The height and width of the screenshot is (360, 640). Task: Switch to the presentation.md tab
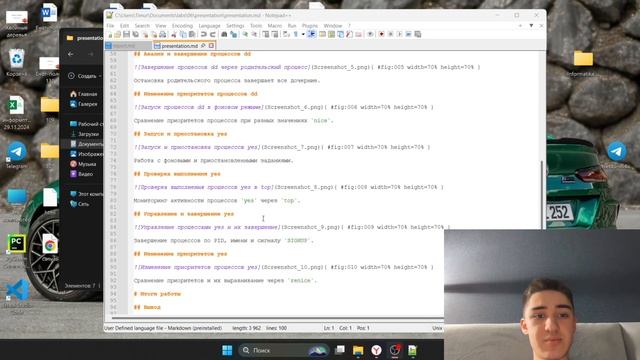[x=180, y=46]
